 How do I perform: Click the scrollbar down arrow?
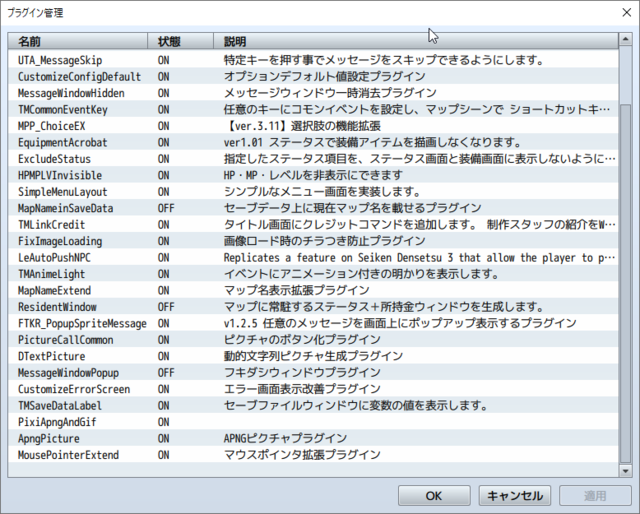tap(625, 471)
